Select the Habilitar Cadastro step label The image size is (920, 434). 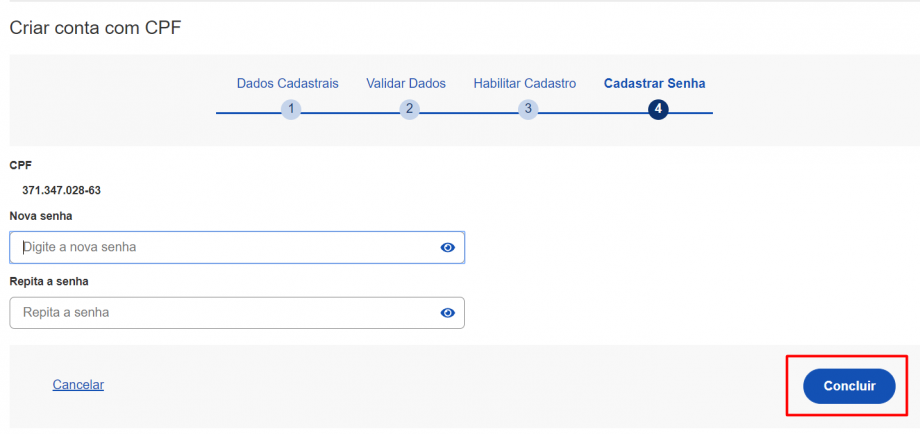click(x=524, y=83)
